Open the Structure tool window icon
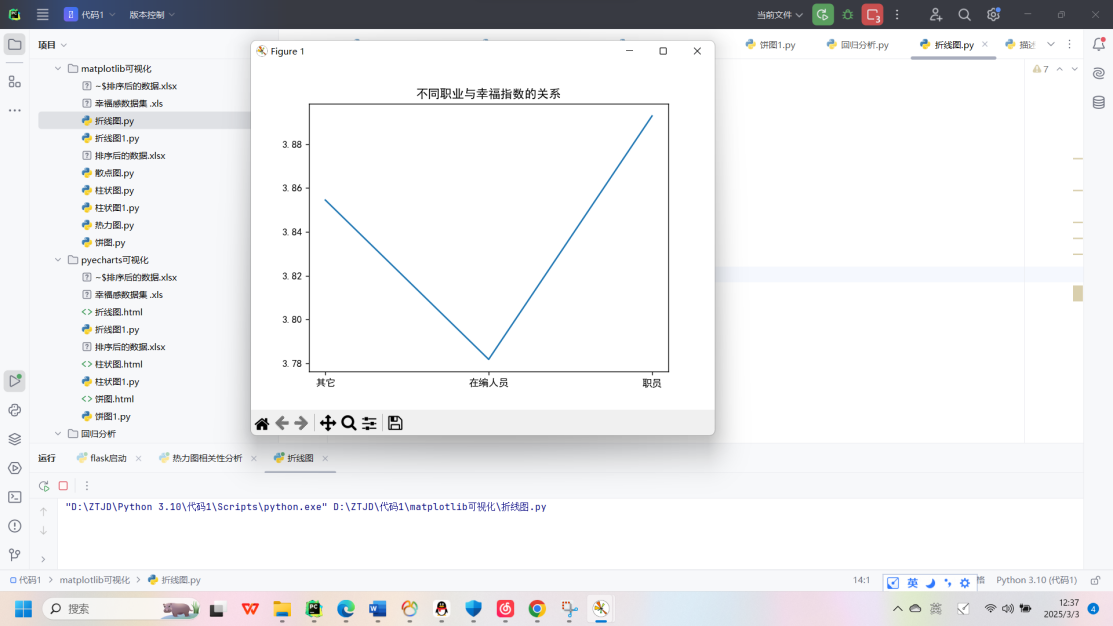The width and height of the screenshot is (1113, 626). pos(14,82)
